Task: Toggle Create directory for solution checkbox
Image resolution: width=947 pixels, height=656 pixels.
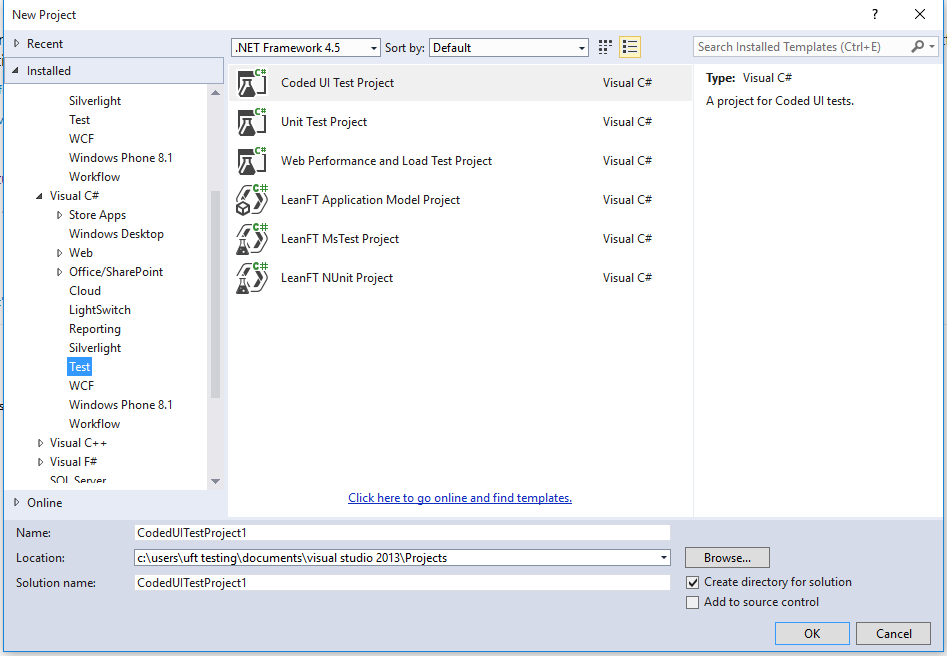Action: point(693,582)
